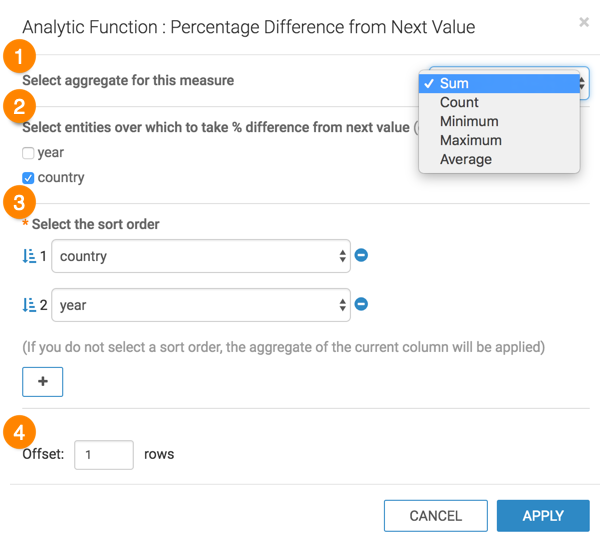
Task: Enable the year entity checkbox
Action: 29,153
